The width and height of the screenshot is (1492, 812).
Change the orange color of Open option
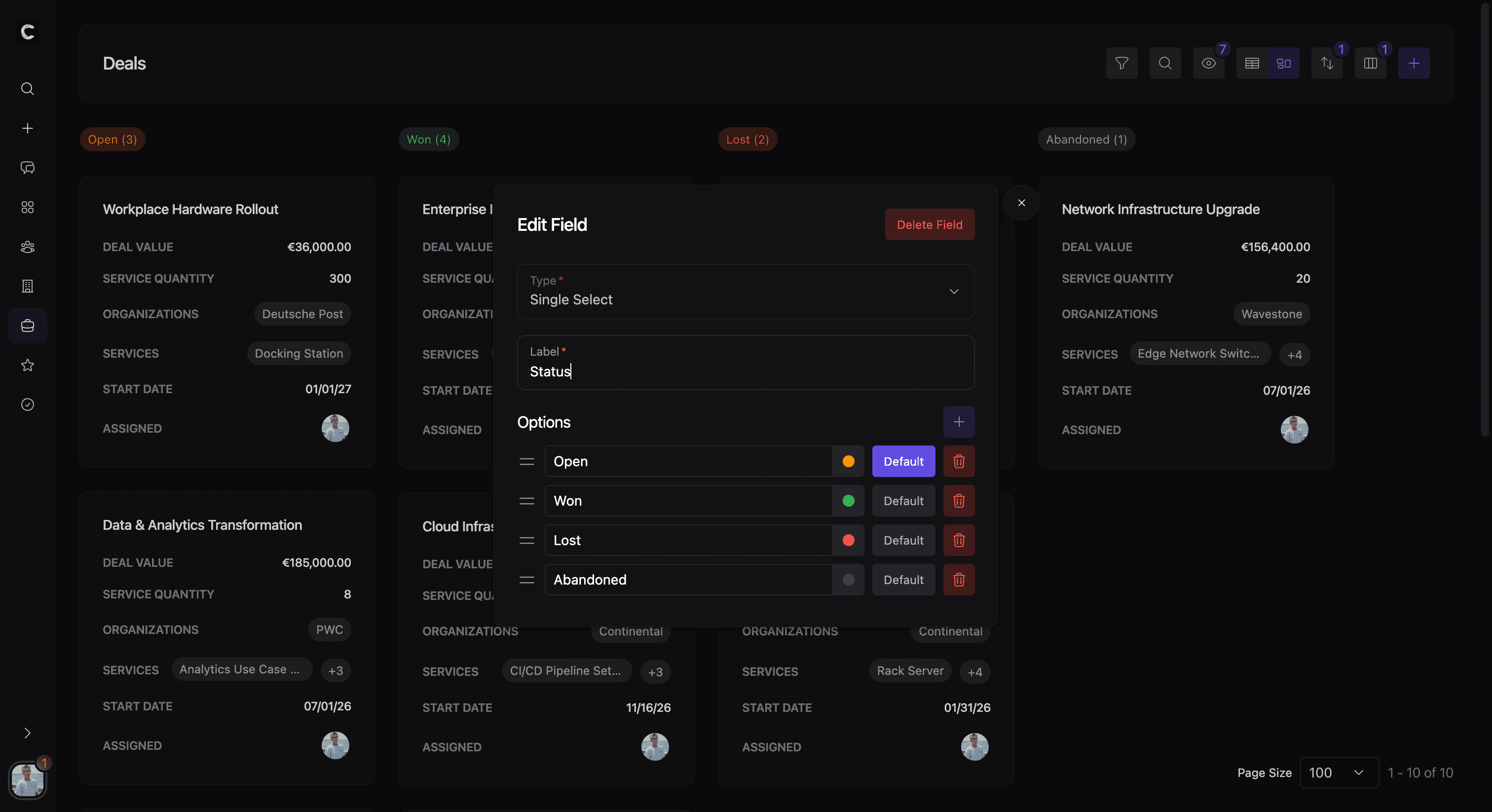(x=848, y=462)
